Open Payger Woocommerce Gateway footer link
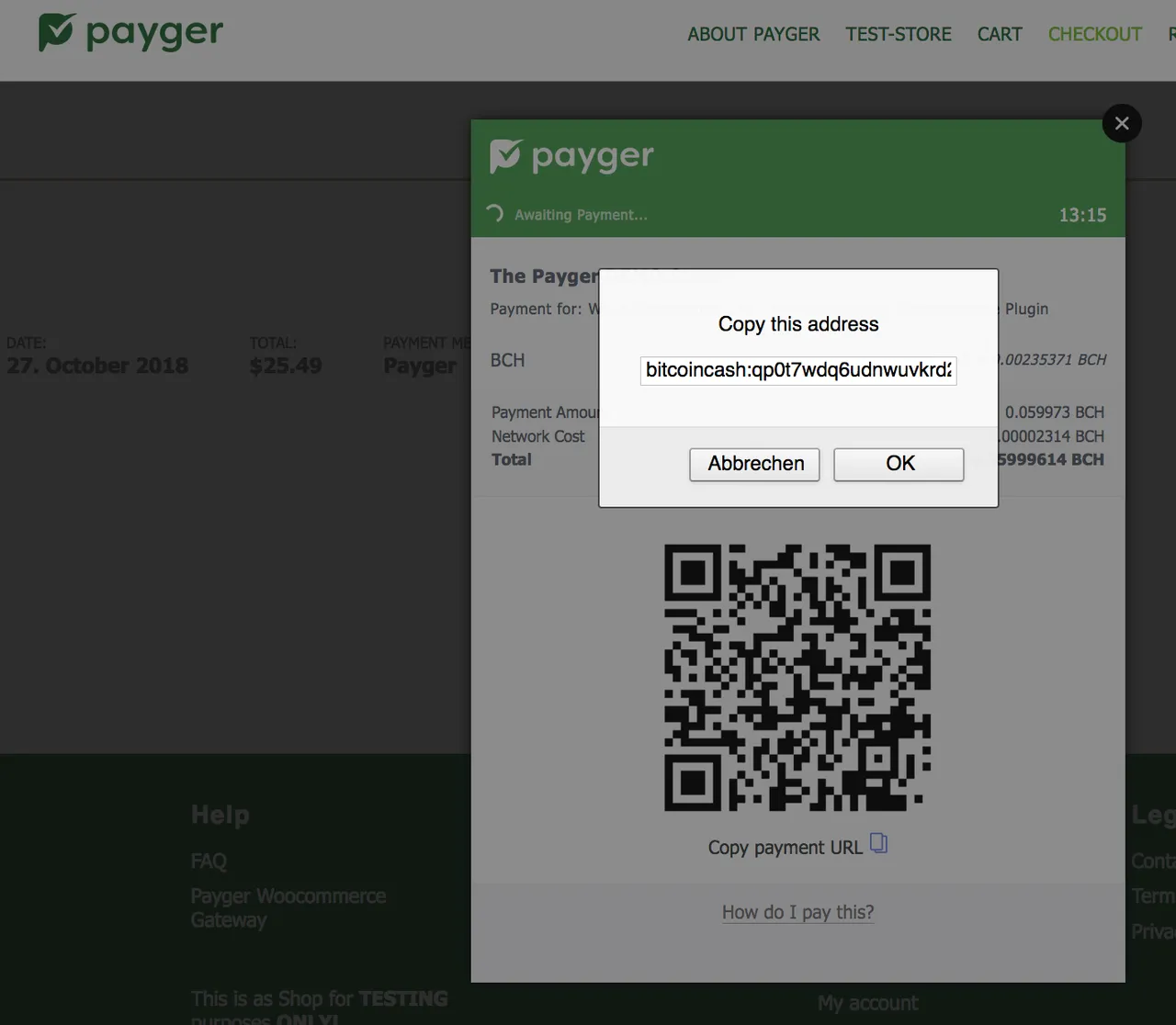 click(288, 907)
